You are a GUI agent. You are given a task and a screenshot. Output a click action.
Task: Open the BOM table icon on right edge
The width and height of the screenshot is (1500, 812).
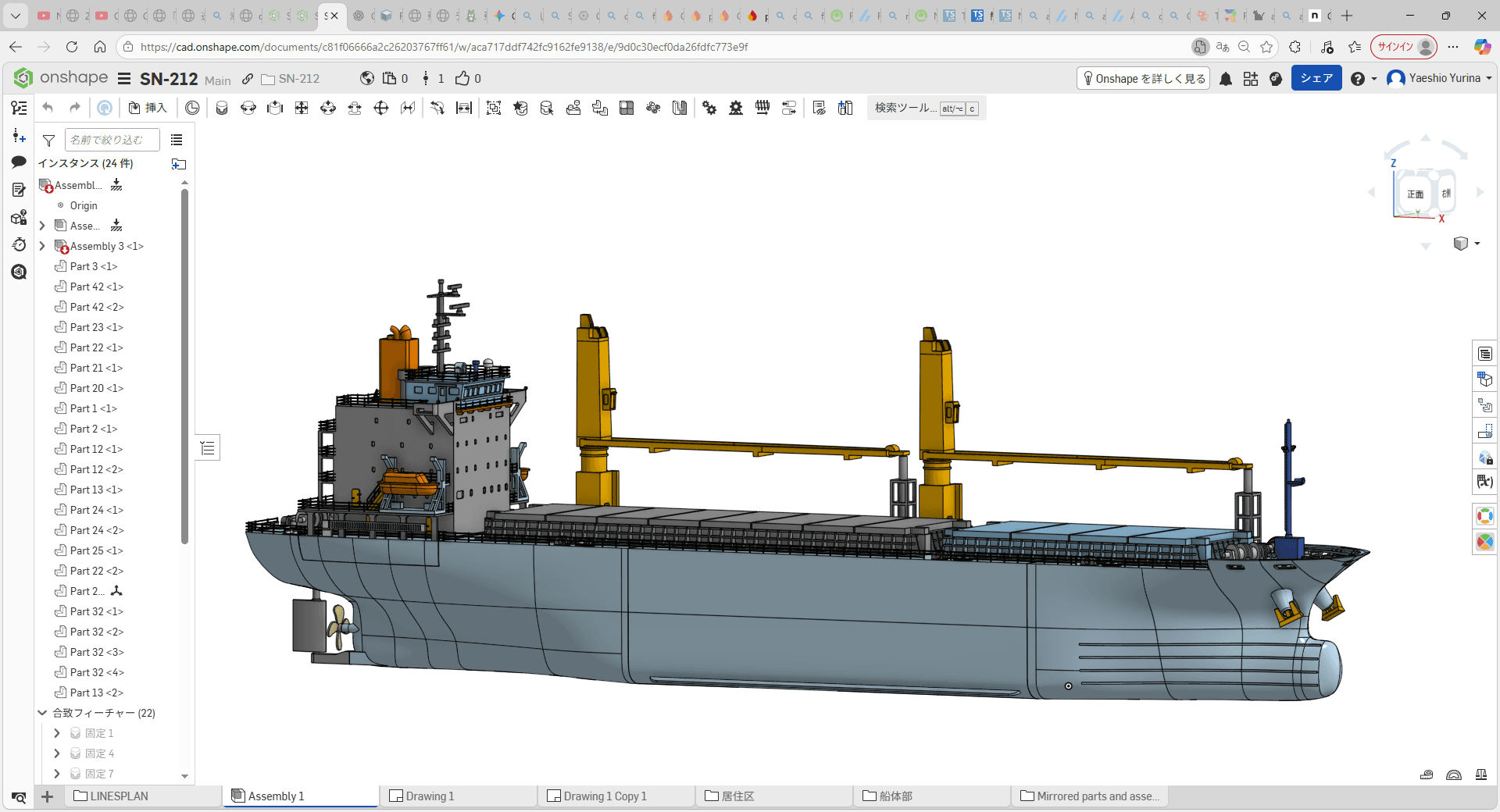tap(1484, 354)
